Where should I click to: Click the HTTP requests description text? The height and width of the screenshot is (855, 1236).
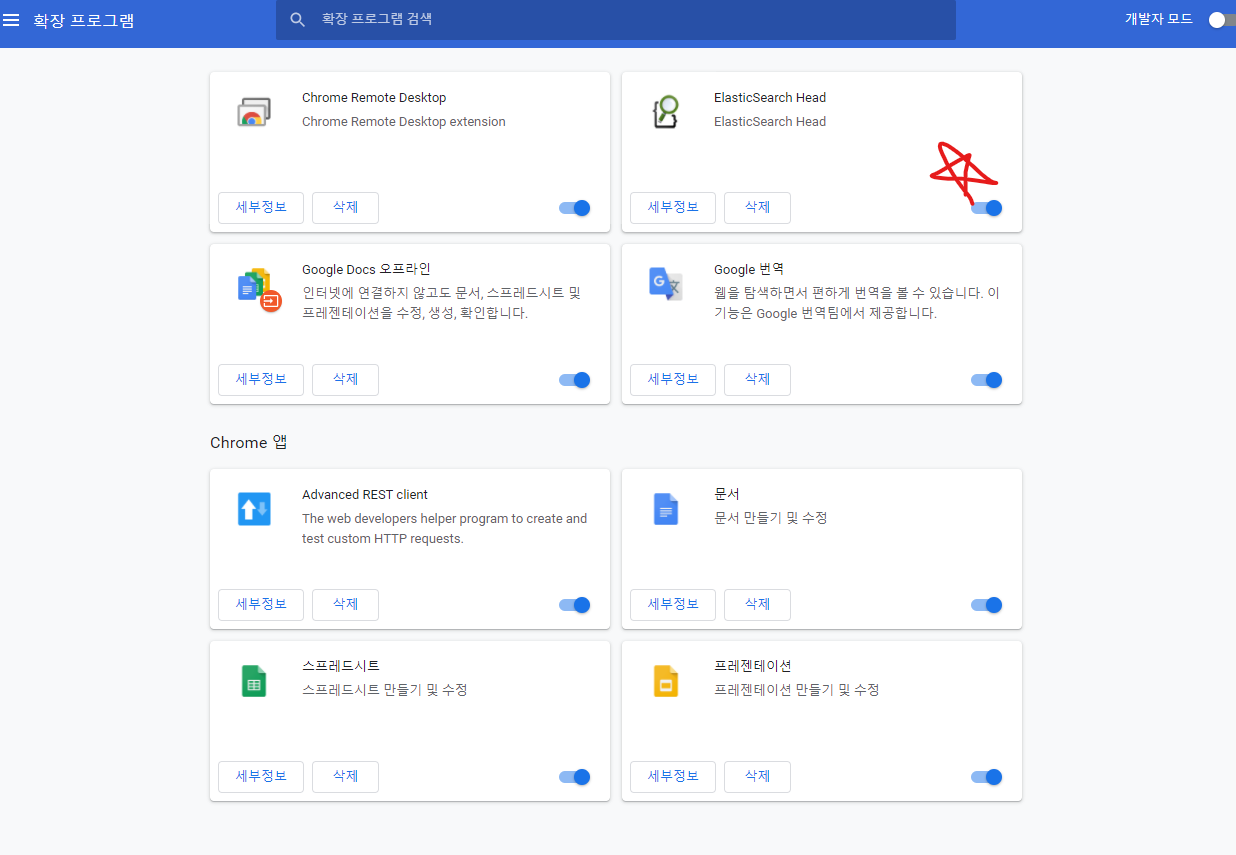pyautogui.click(x=444, y=528)
